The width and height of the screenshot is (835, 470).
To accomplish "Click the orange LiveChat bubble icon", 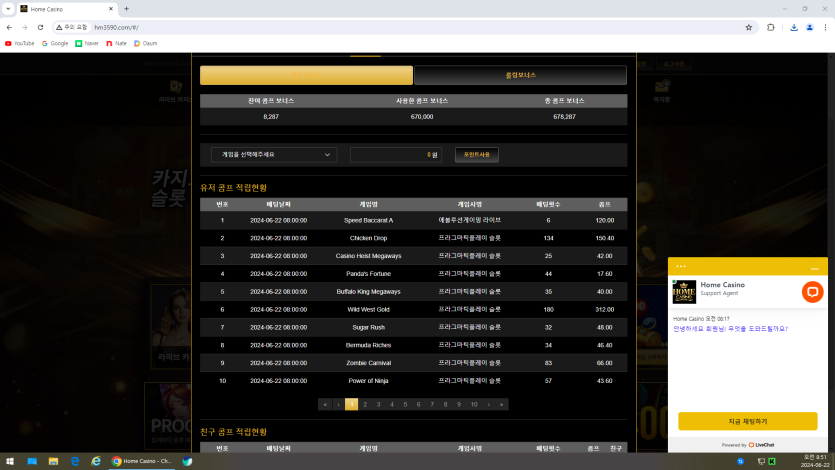I will (x=812, y=292).
